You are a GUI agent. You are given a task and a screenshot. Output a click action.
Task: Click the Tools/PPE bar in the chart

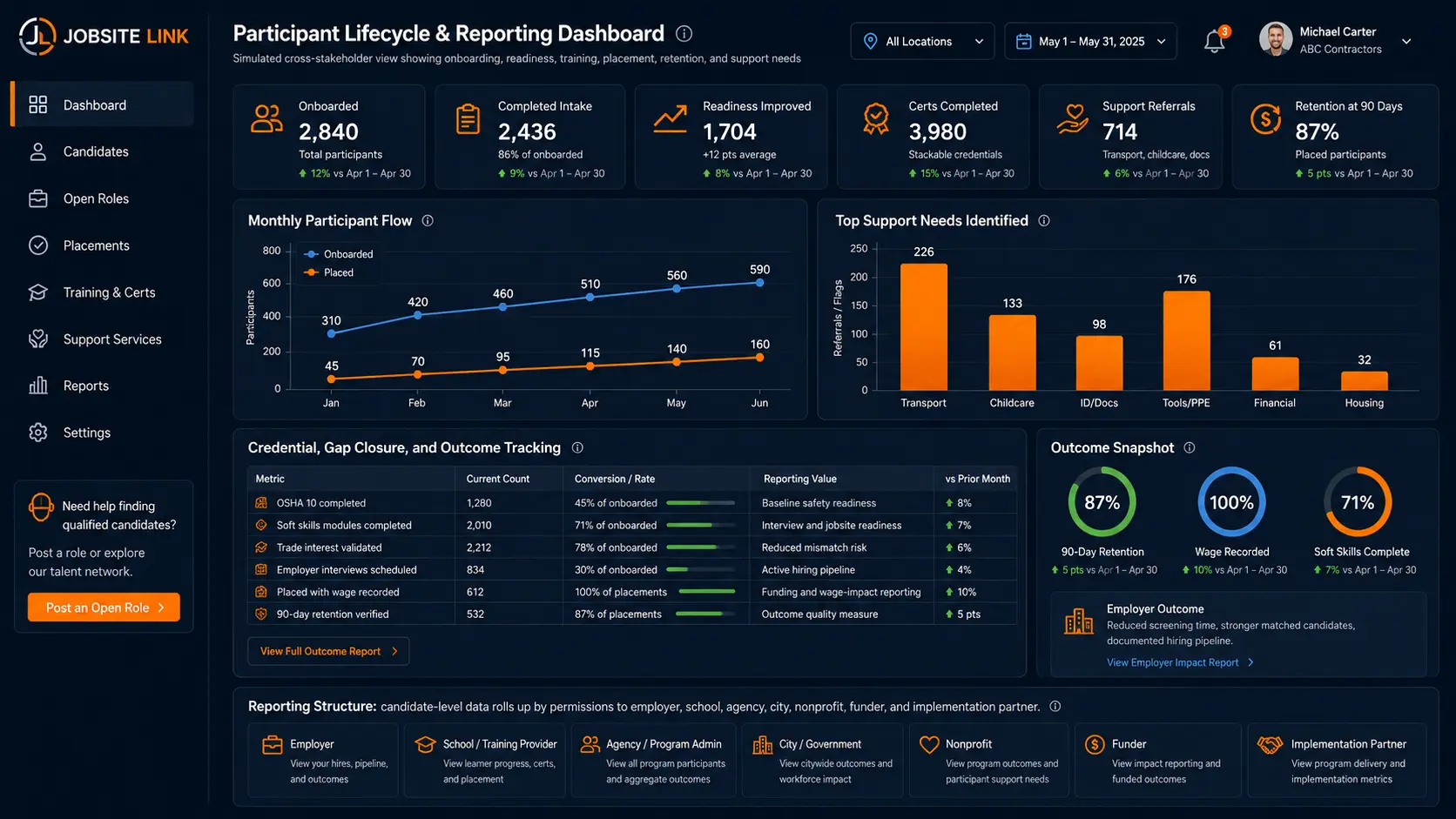coord(1186,340)
